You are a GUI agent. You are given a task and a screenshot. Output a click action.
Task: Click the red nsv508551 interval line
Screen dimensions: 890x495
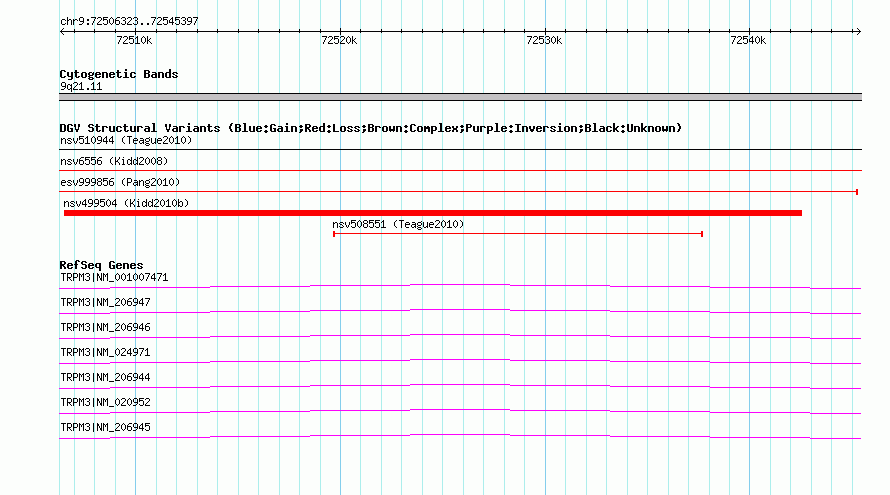pyautogui.click(x=518, y=234)
